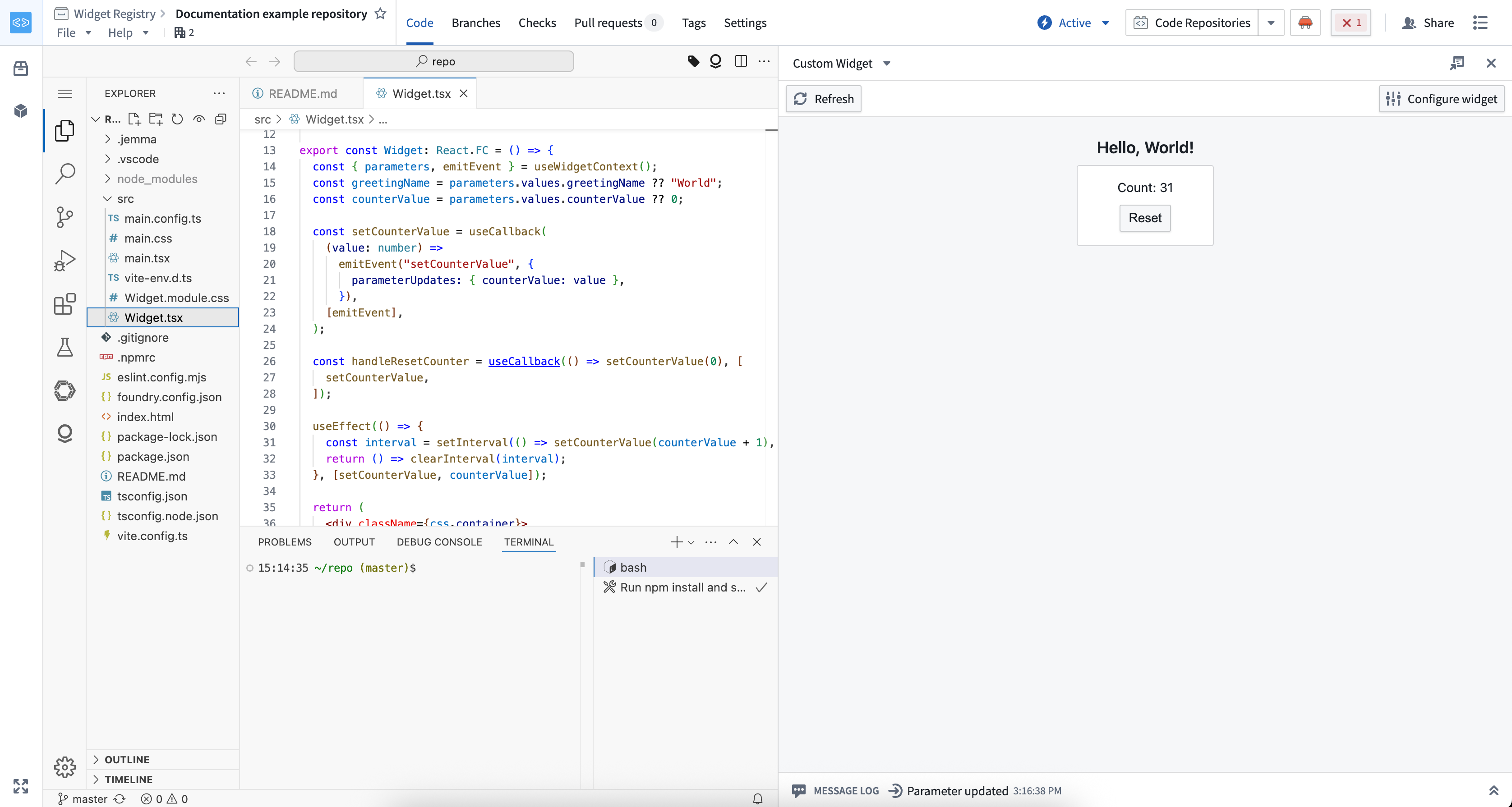Open the settings gear in the activity bar

pyautogui.click(x=65, y=766)
